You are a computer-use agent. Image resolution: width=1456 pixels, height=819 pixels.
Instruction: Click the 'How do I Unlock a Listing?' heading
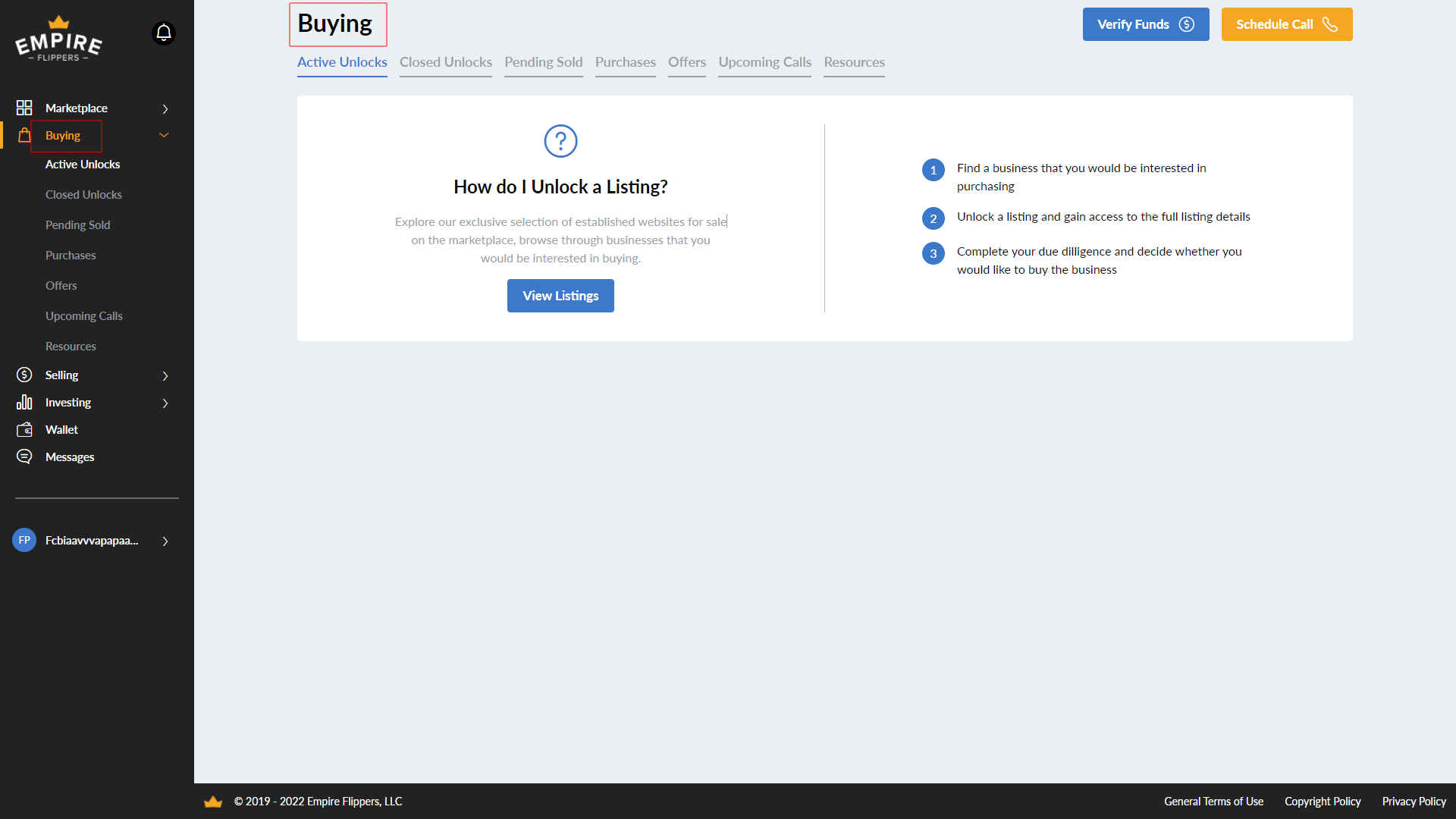coord(560,187)
